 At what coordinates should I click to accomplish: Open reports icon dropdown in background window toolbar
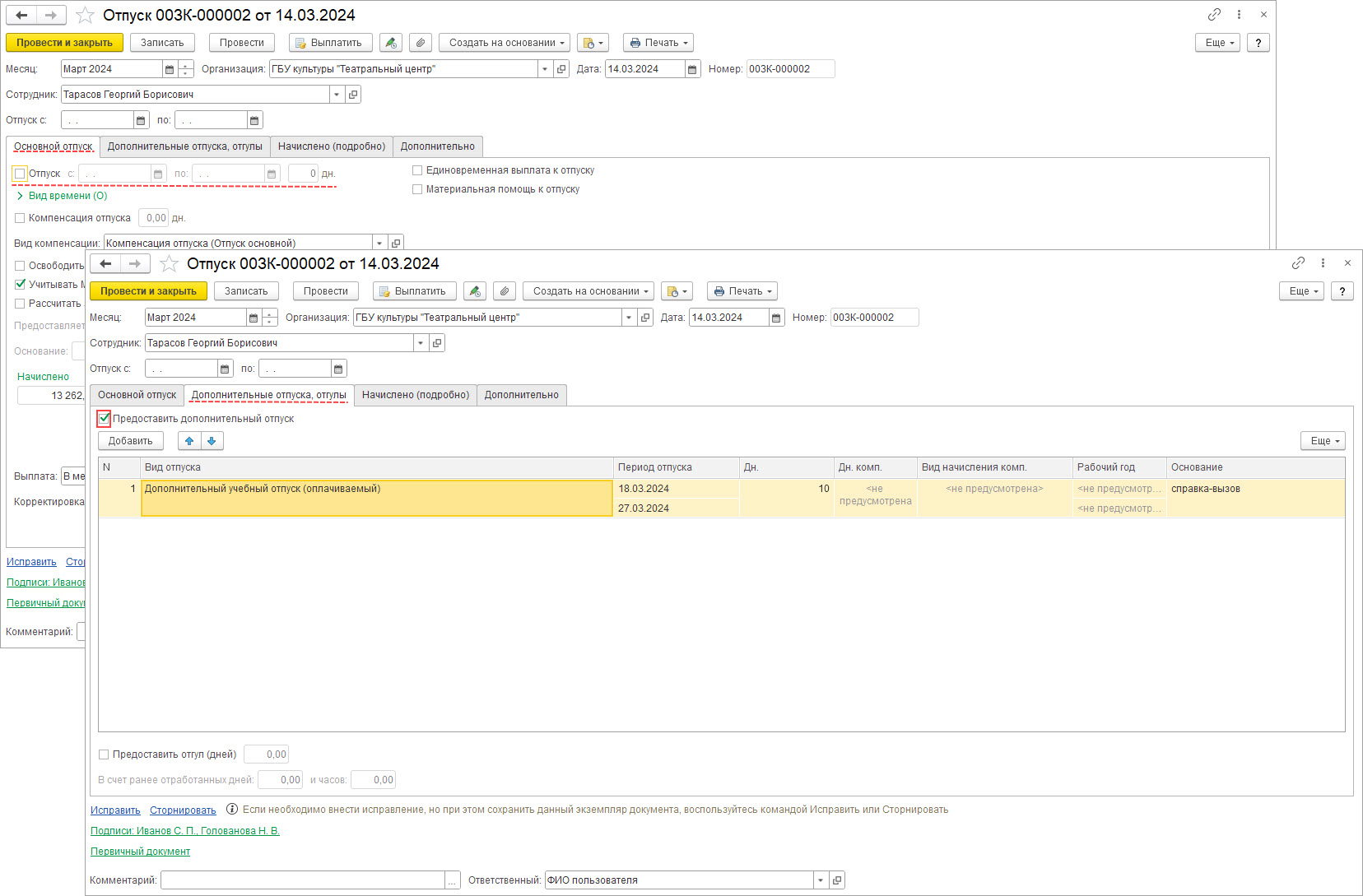coord(593,43)
